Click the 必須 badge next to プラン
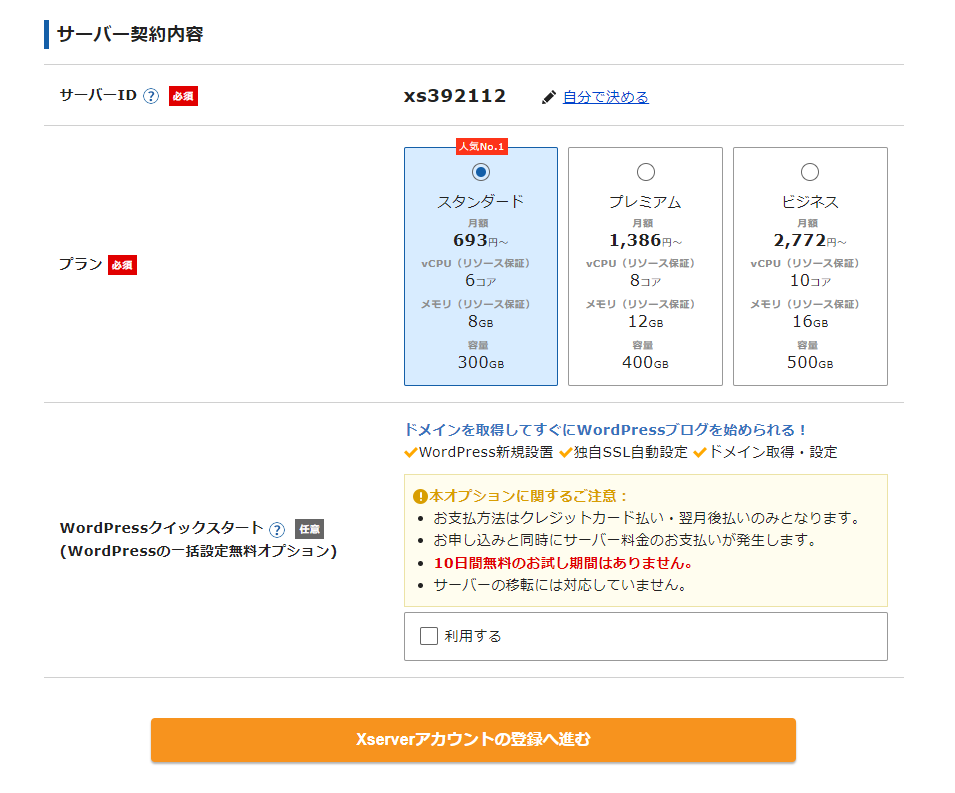Screen dimensions: 955x793 (120, 264)
